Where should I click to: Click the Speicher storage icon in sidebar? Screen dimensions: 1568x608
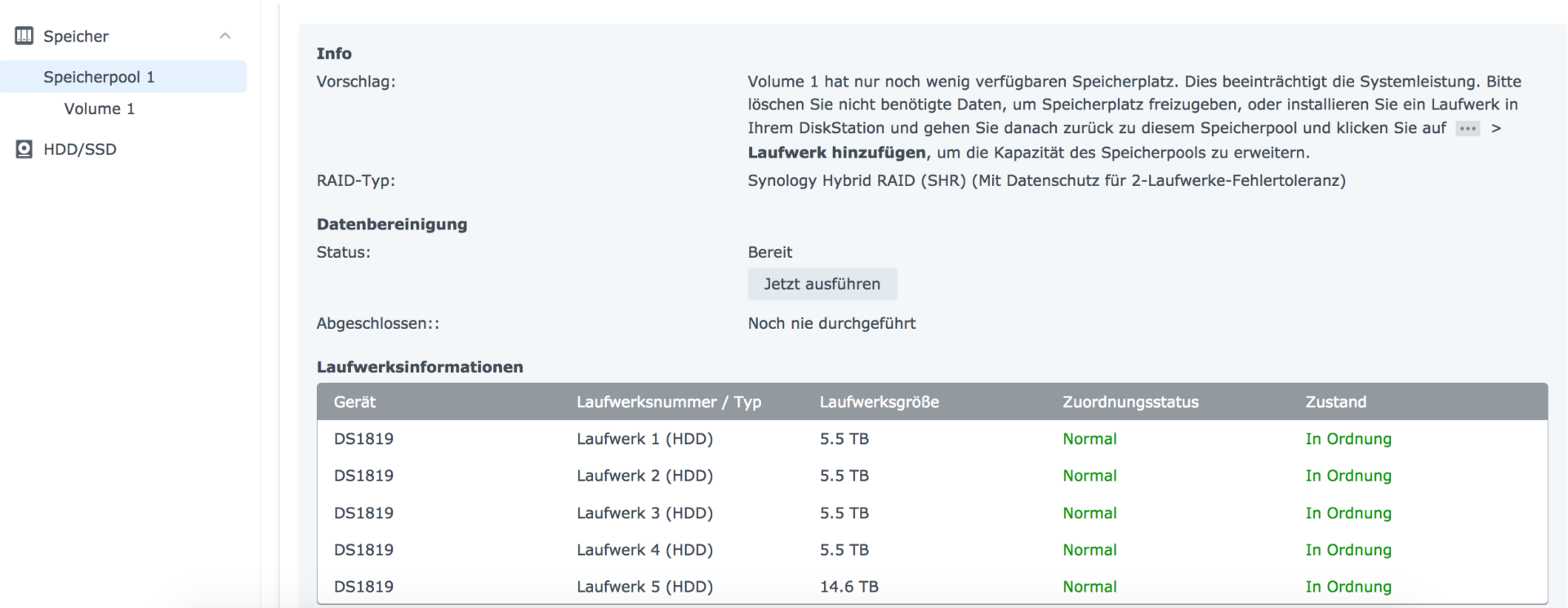point(24,36)
